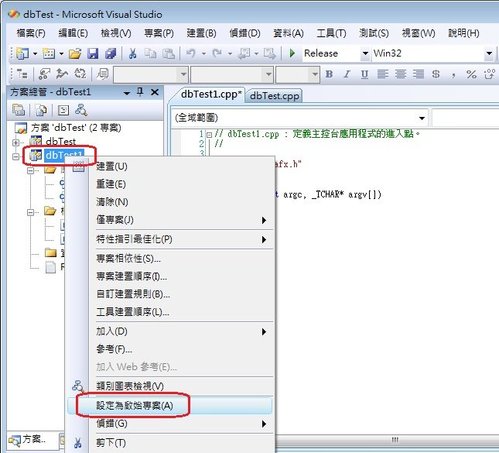Click the percent style icon
The width and height of the screenshot is (499, 453).
pos(471,74)
